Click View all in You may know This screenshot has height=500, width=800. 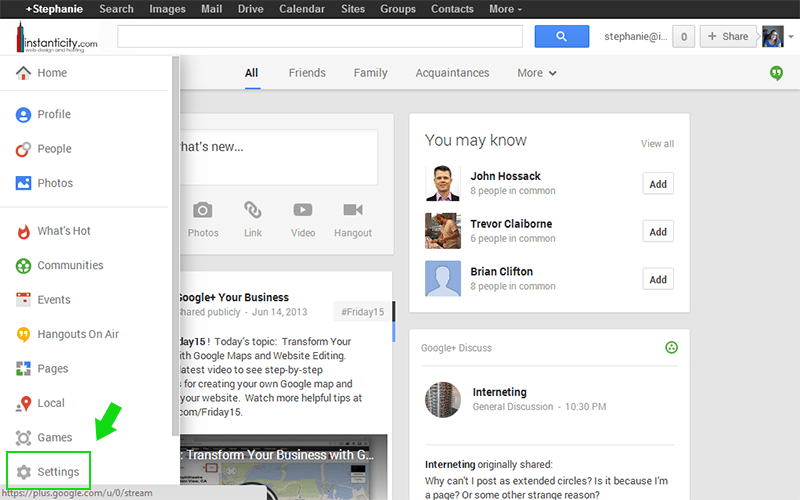click(657, 144)
